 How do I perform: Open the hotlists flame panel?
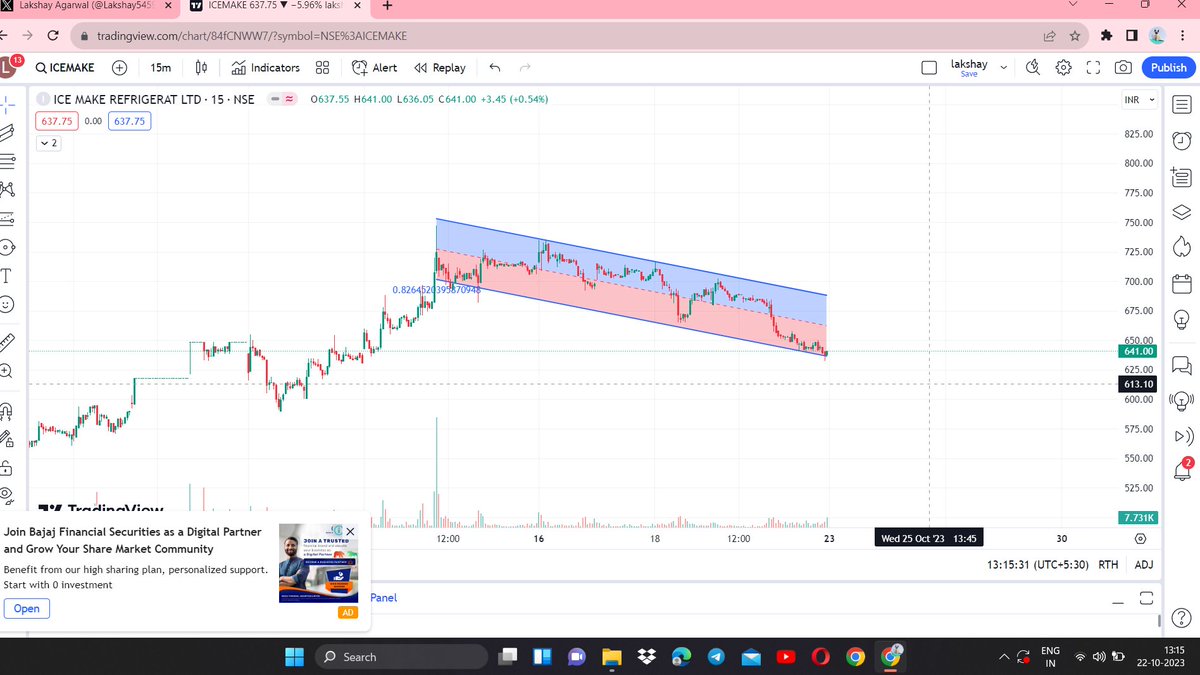point(1182,246)
